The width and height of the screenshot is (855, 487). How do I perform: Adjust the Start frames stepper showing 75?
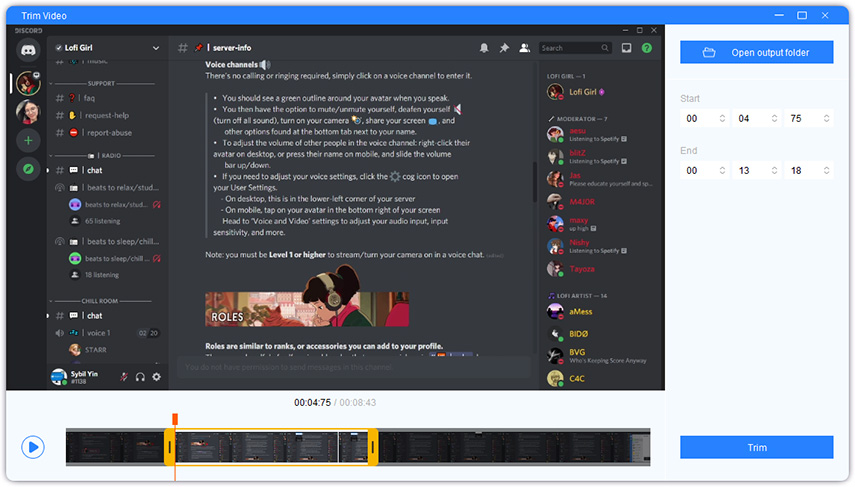point(827,118)
